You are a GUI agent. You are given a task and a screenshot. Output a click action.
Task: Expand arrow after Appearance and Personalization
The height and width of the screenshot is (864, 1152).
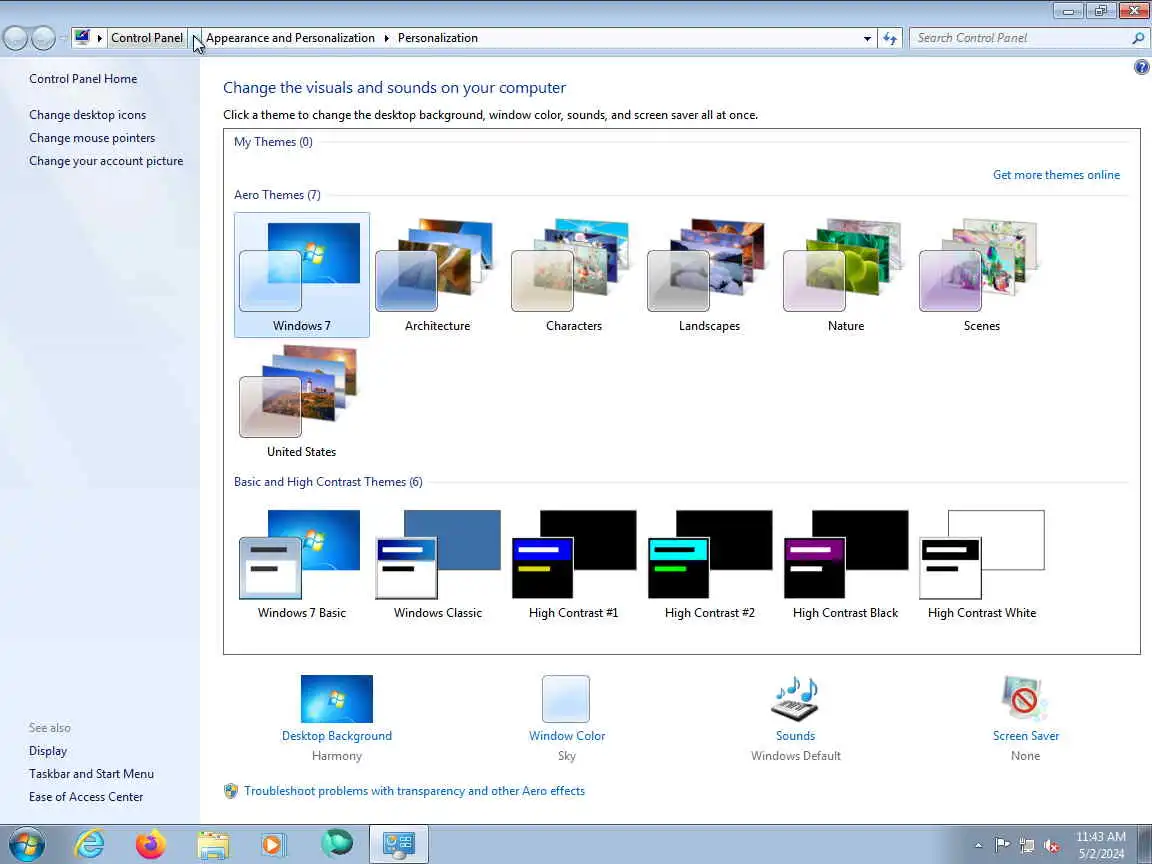click(x=386, y=38)
